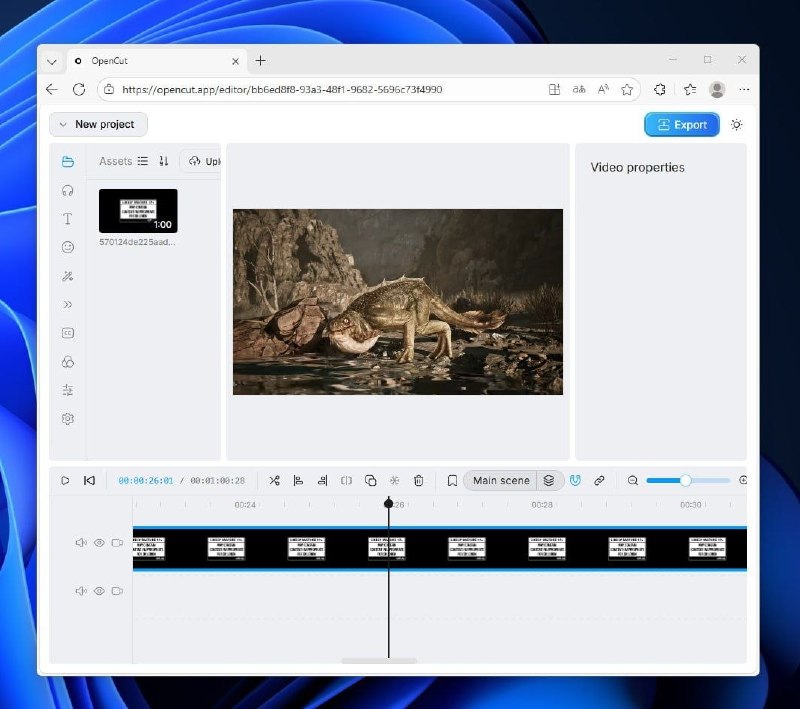The height and width of the screenshot is (709, 800).
Task: Click the total duration 00:01:00:28
Action: [218, 480]
